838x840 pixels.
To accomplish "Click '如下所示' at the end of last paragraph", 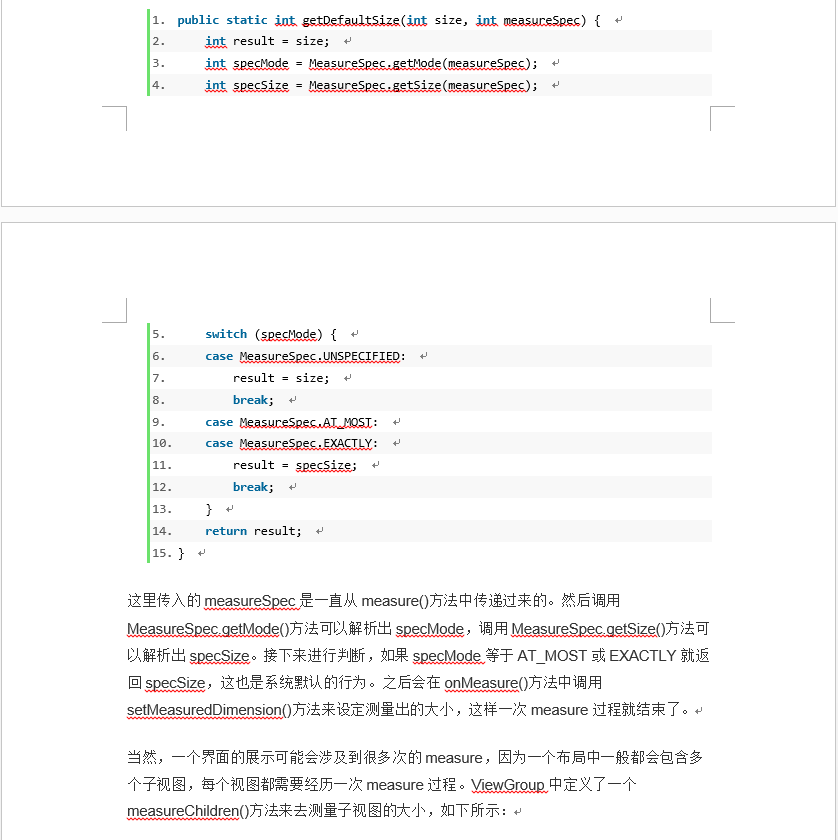I will tap(470, 811).
